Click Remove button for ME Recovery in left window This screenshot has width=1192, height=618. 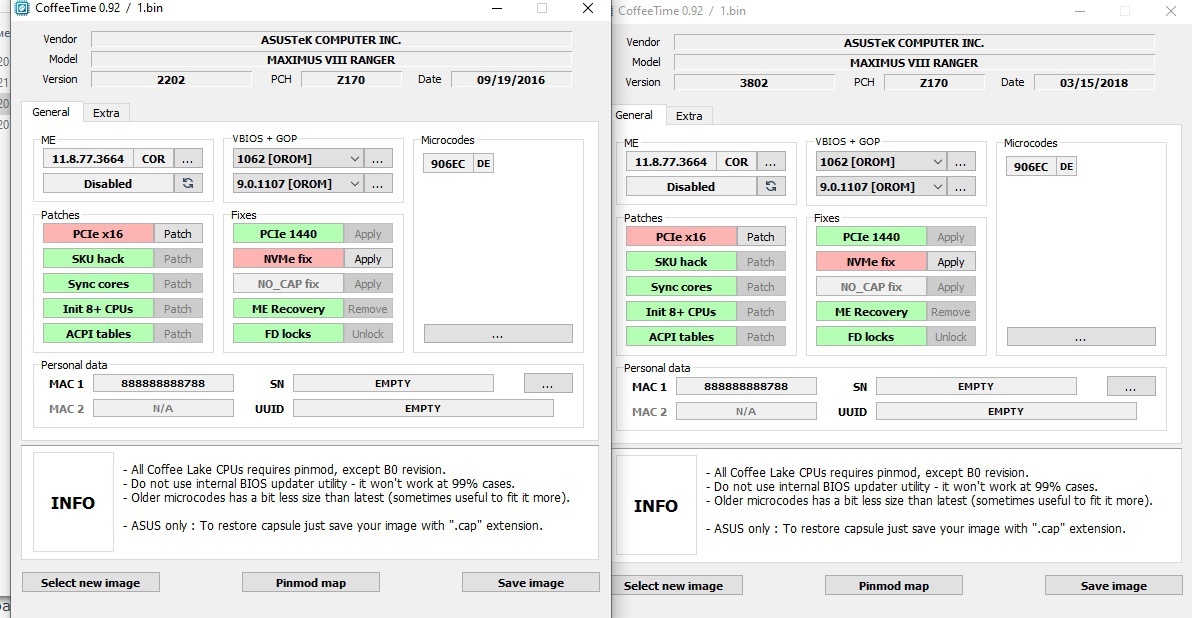pyautogui.click(x=368, y=309)
